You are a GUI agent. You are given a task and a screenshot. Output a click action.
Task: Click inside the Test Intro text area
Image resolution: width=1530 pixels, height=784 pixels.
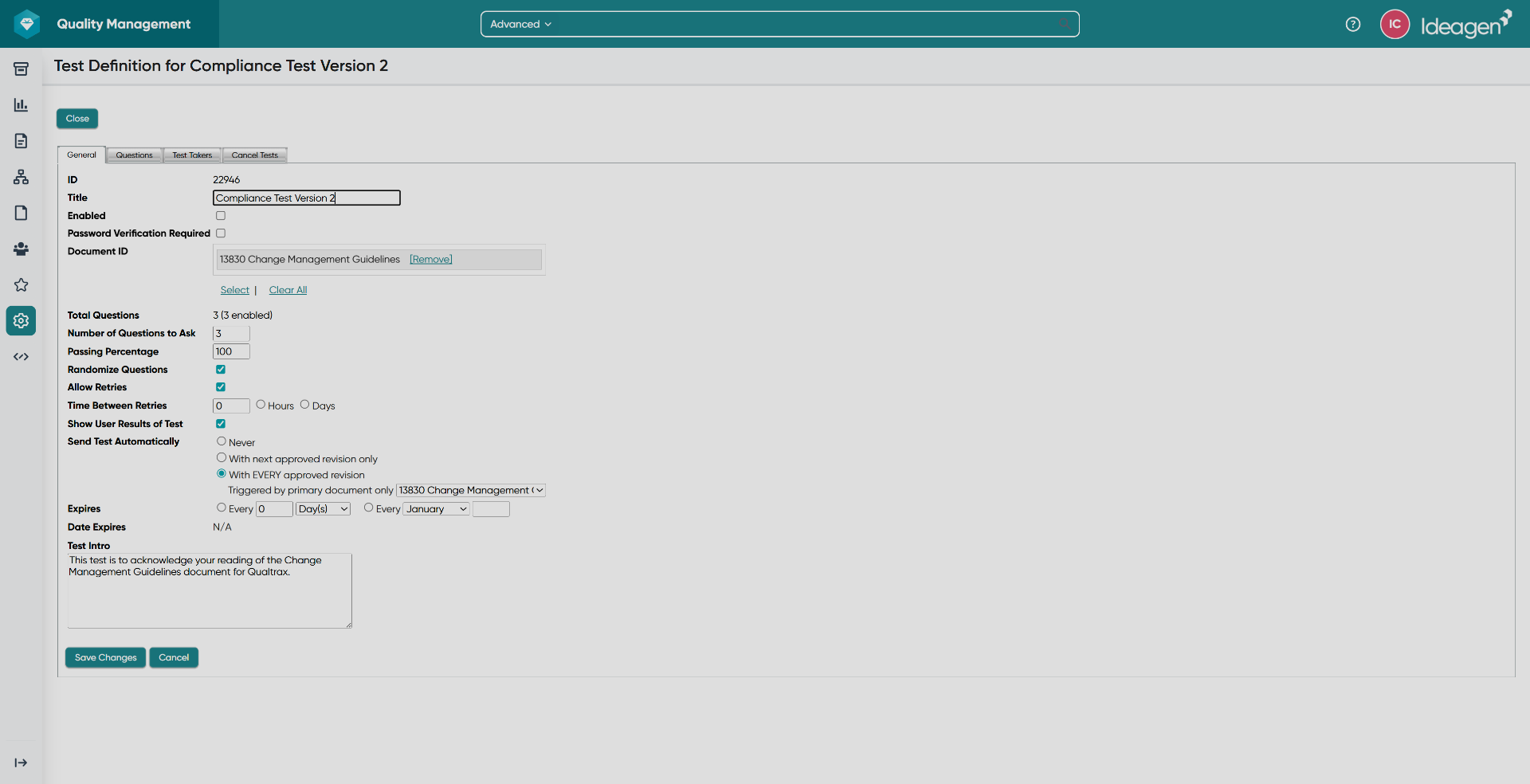[x=210, y=591]
